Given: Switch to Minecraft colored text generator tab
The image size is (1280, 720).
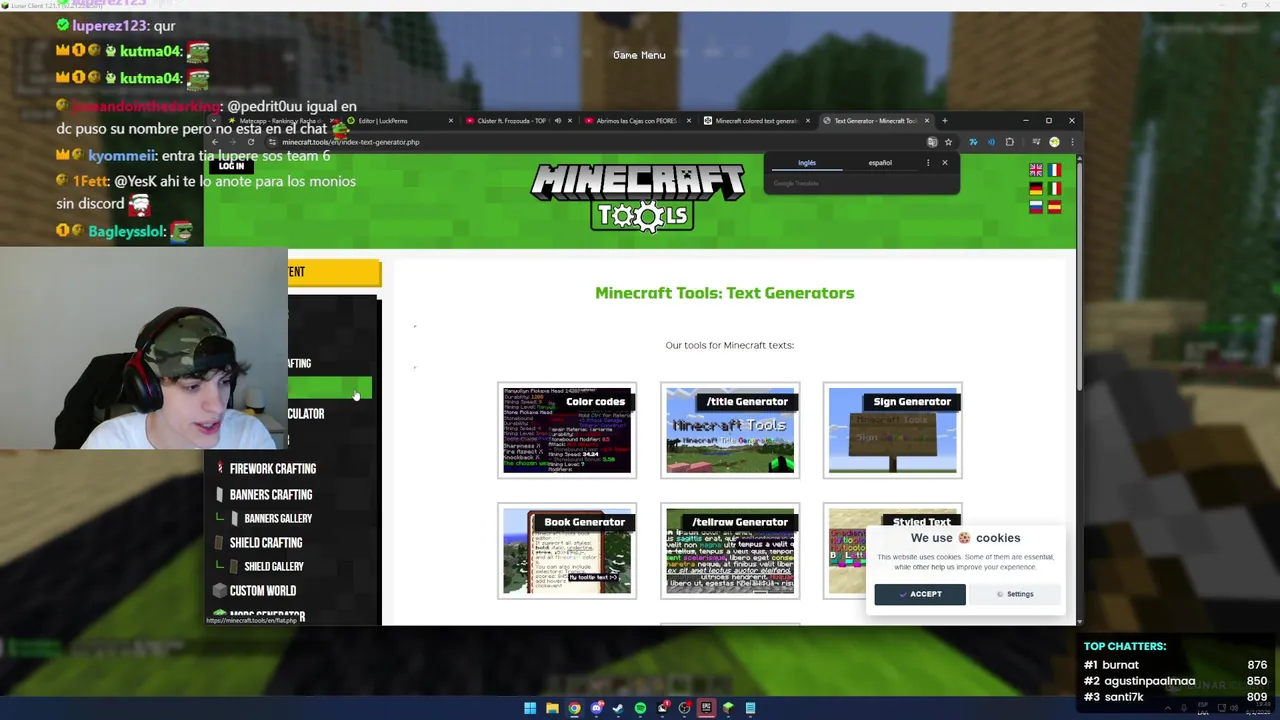Looking at the screenshot, I should coord(757,121).
